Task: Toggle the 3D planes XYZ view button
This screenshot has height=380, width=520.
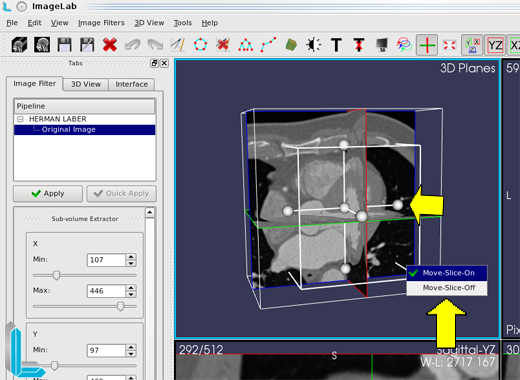Action: click(x=472, y=45)
